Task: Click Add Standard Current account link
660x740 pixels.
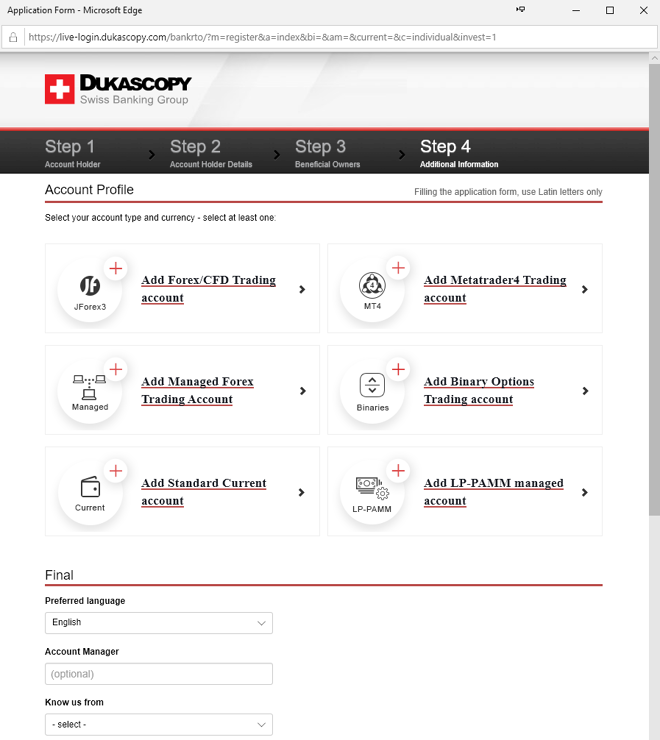Action: 203,491
